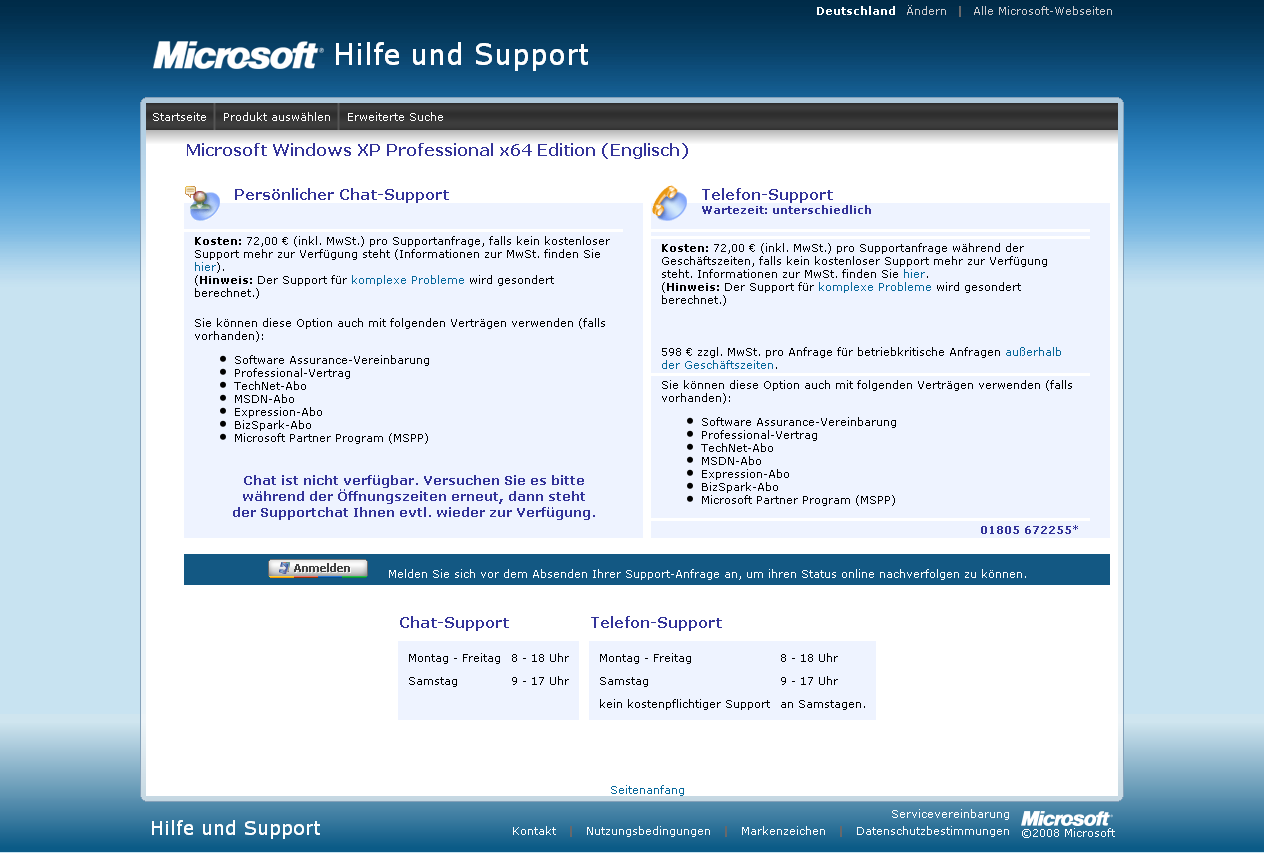The width and height of the screenshot is (1264, 853).
Task: Click 'kein kostenpflichtiger Support' table cell
Action: [685, 704]
